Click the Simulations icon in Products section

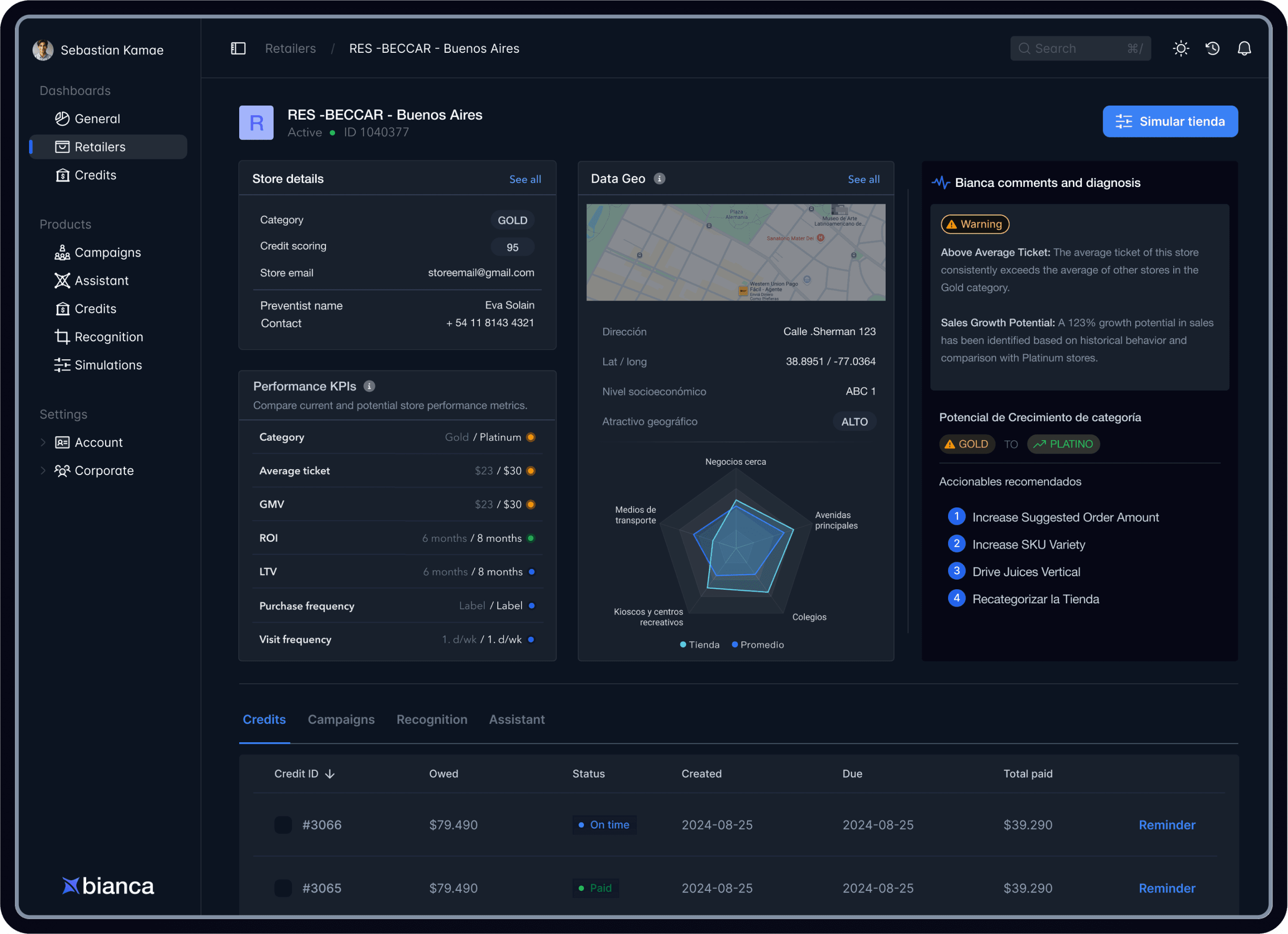coord(62,365)
